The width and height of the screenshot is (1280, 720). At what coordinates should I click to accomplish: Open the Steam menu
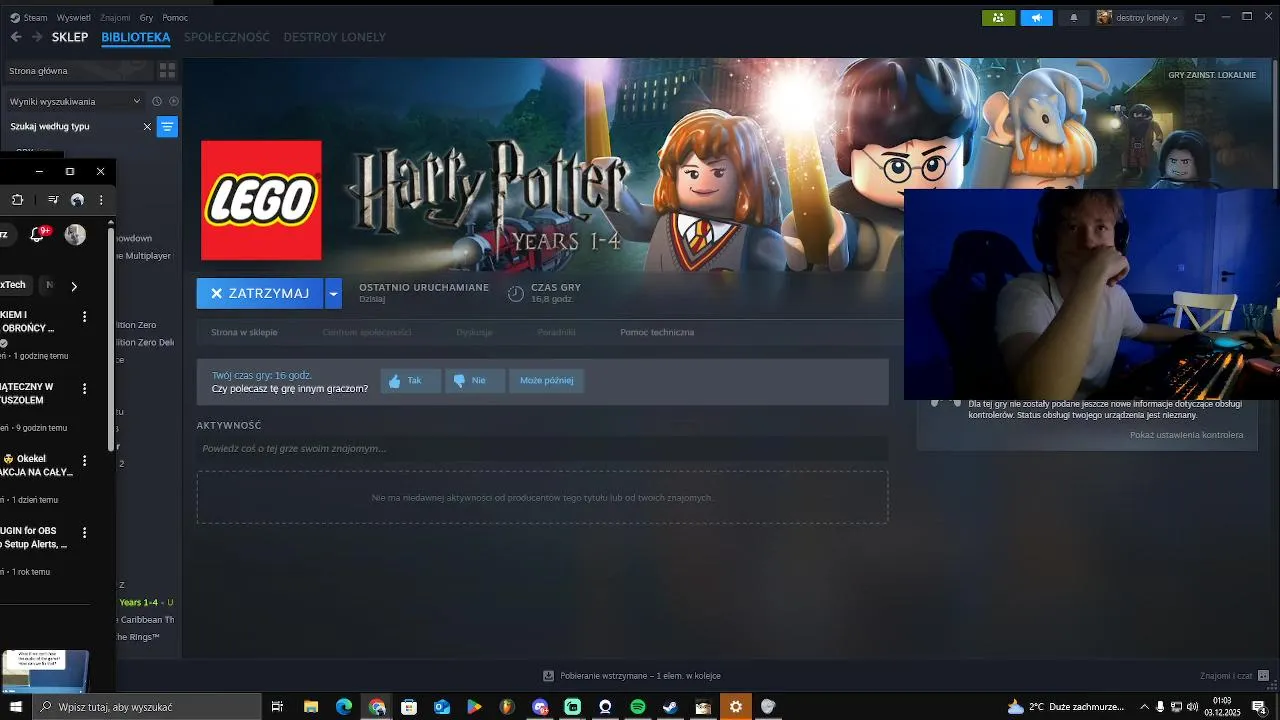pyautogui.click(x=29, y=17)
